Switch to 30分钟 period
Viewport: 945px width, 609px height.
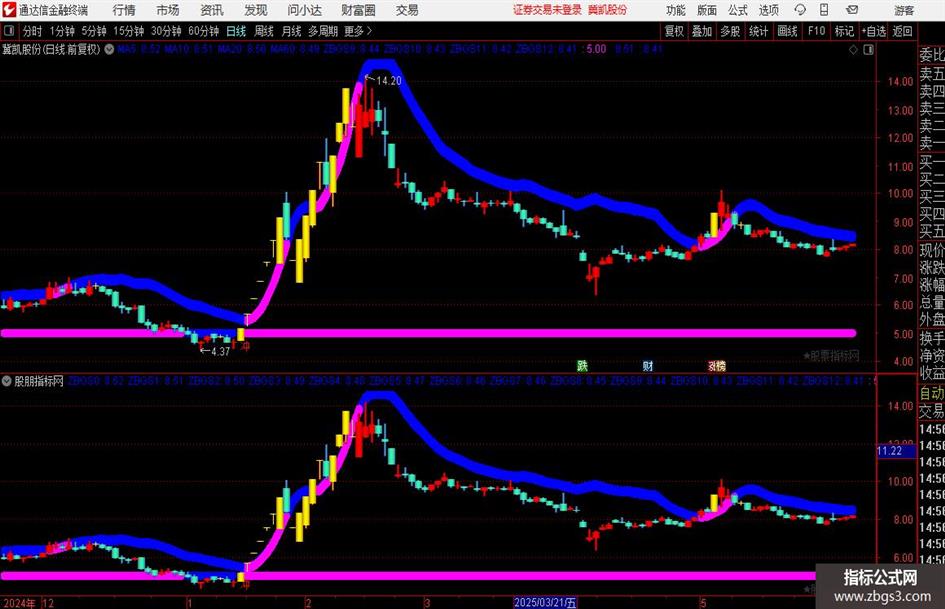[166, 31]
